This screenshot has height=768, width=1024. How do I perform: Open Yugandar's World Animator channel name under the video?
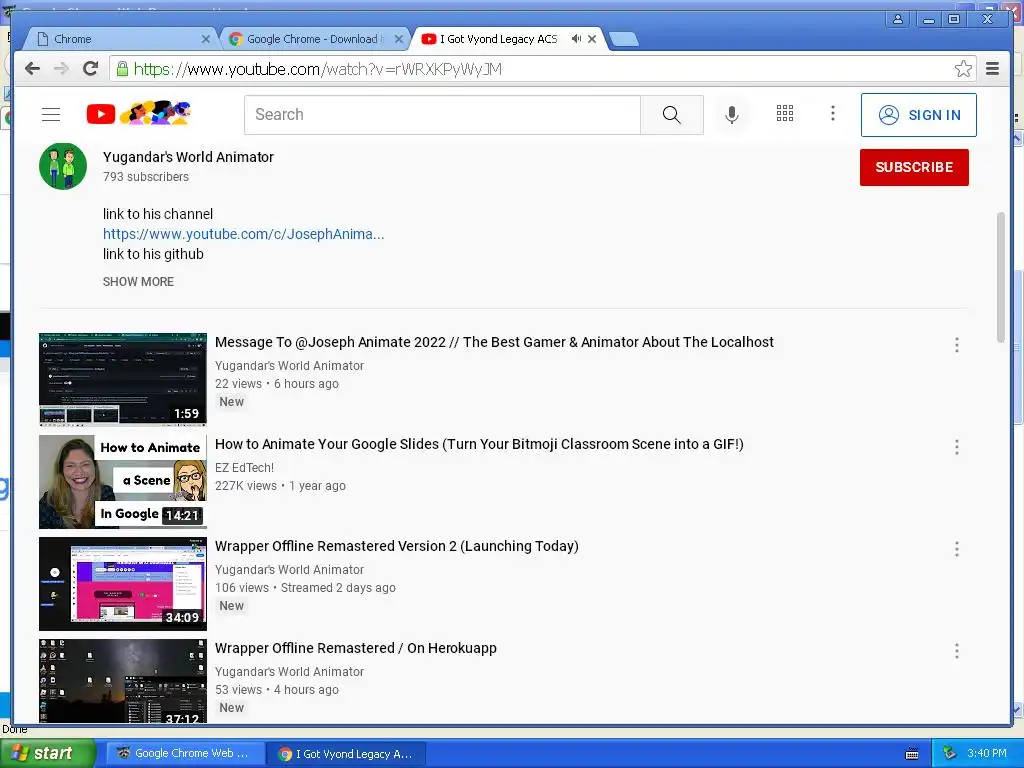tap(188, 157)
